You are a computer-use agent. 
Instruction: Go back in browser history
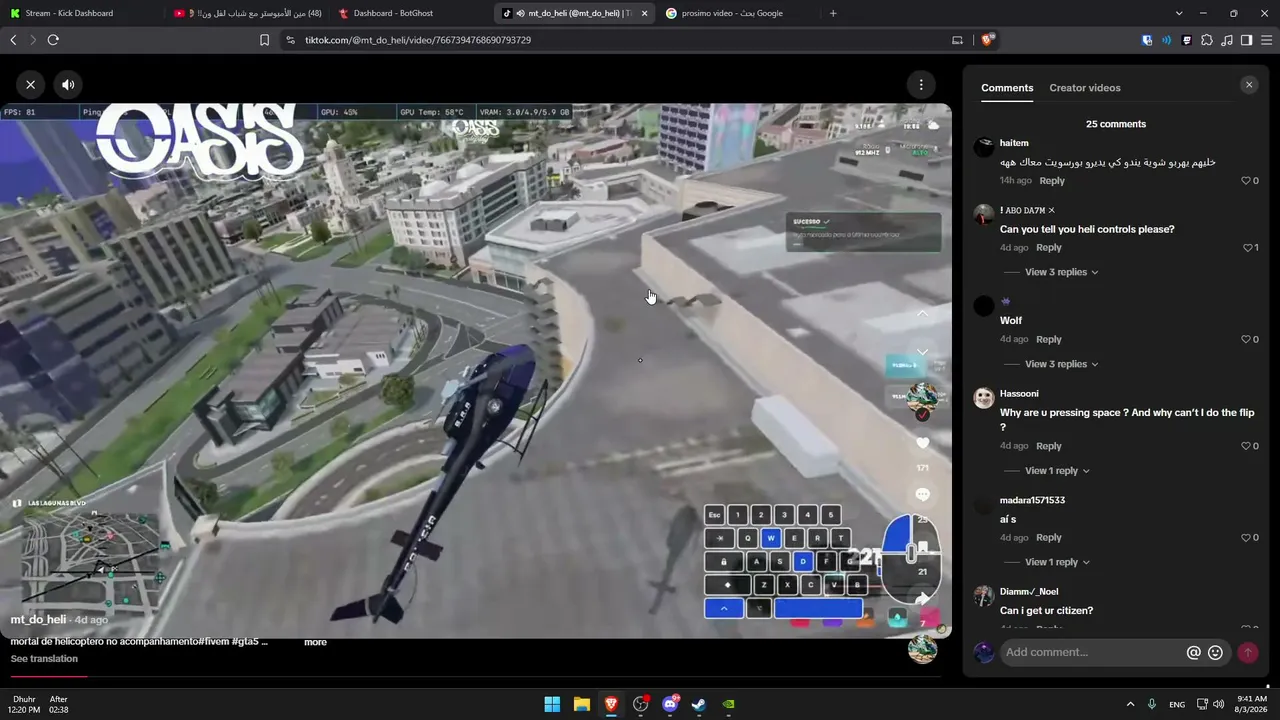point(13,40)
